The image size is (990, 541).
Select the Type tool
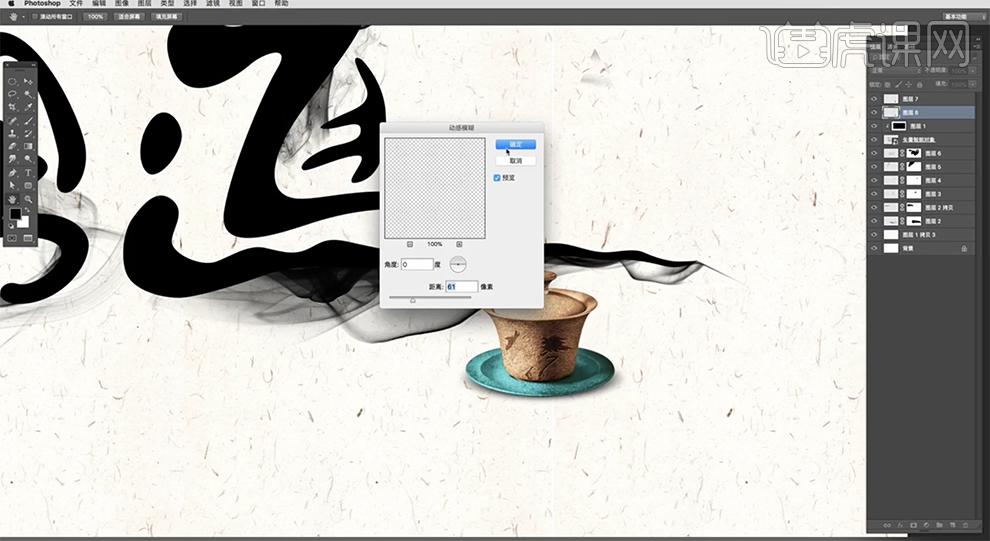click(28, 173)
